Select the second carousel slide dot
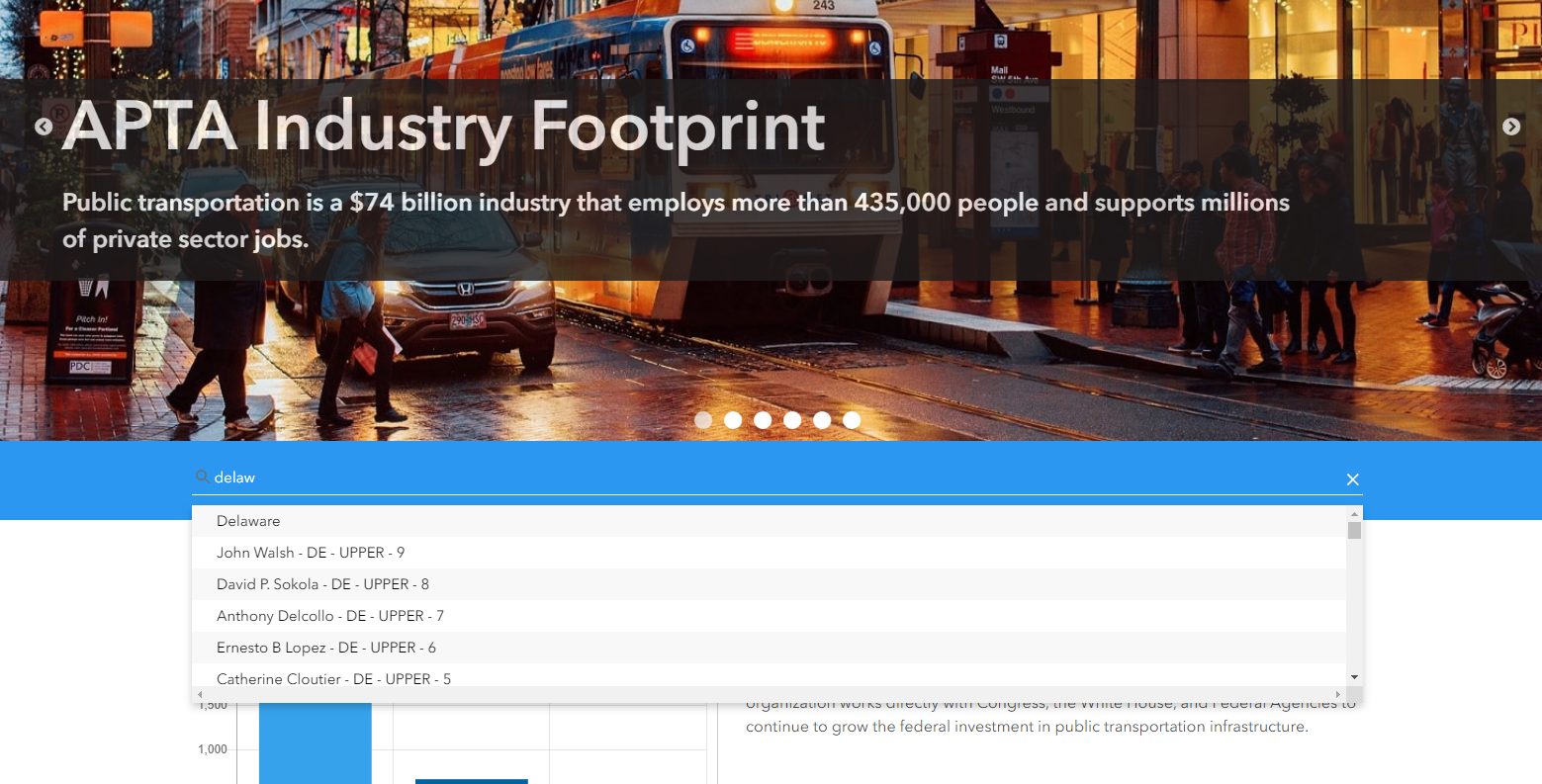This screenshot has width=1542, height=784. click(x=733, y=420)
